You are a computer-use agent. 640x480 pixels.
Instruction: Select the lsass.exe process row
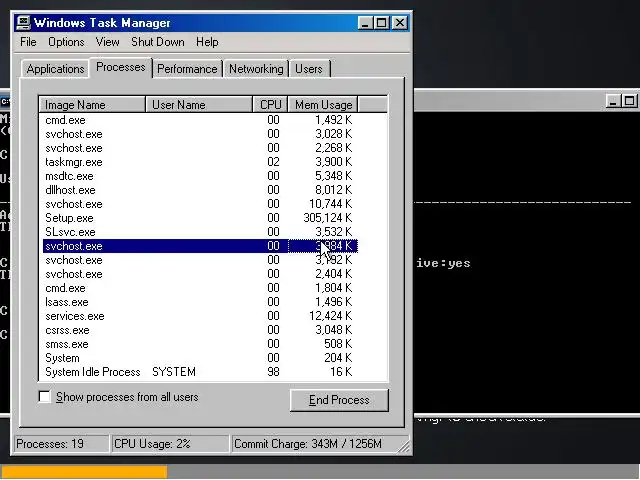200,302
